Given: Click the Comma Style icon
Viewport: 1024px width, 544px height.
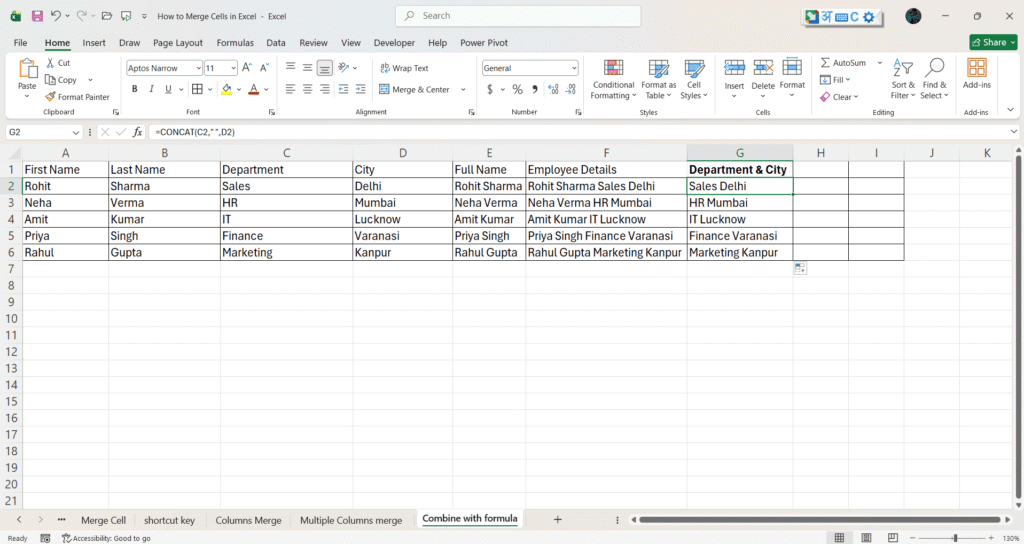Looking at the screenshot, I should (535, 89).
